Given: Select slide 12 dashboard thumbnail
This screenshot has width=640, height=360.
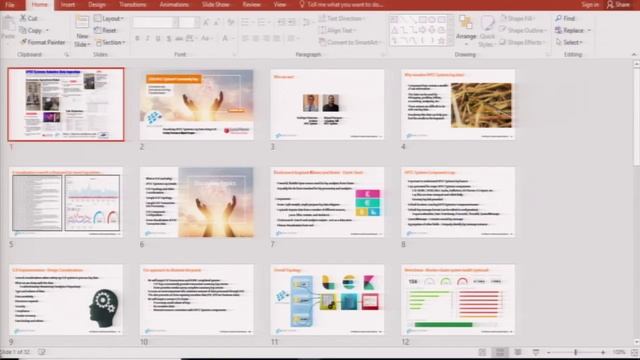Looking at the screenshot, I should pyautogui.click(x=458, y=300).
